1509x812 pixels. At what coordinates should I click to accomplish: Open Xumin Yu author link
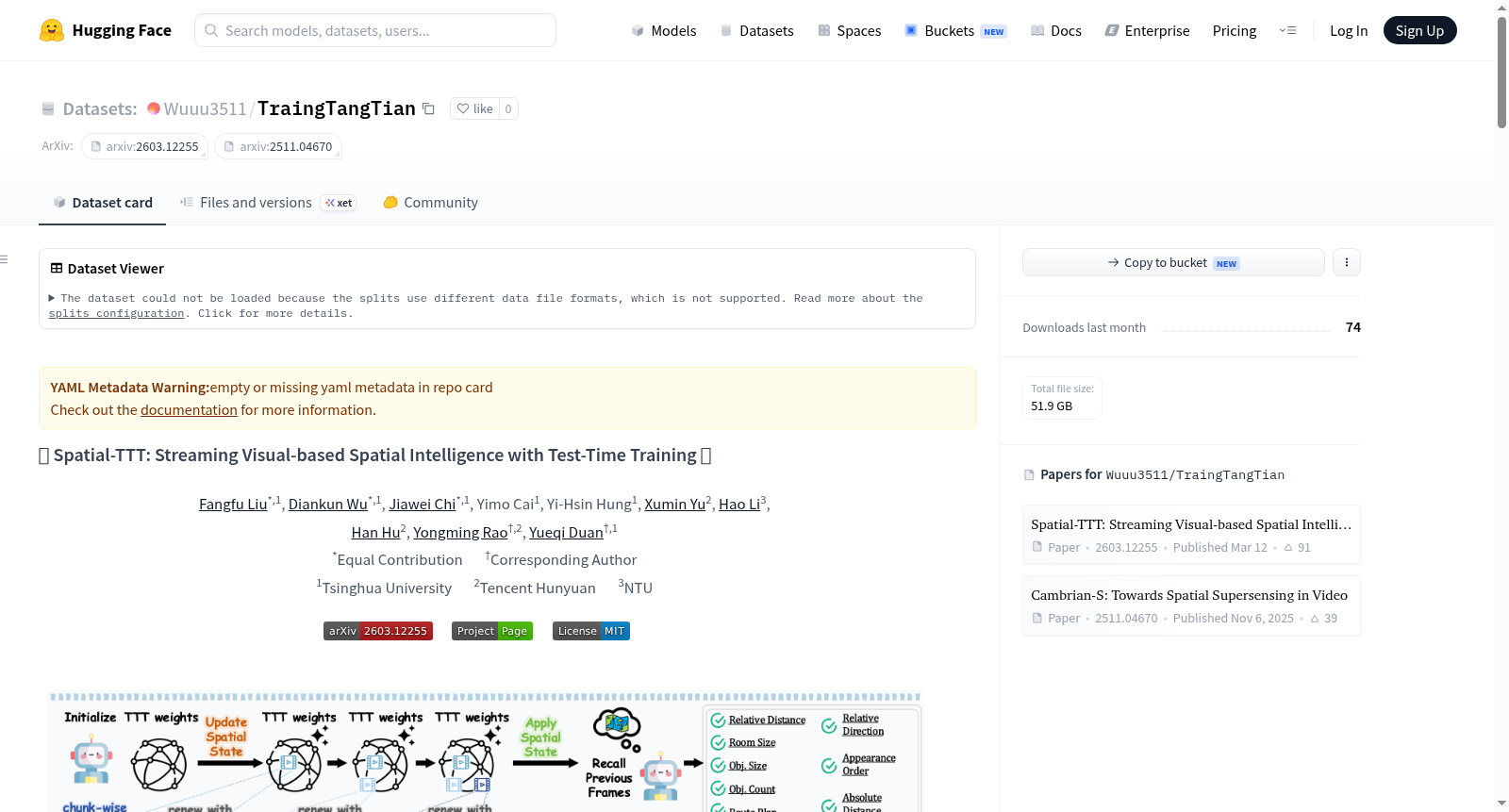pyautogui.click(x=675, y=505)
